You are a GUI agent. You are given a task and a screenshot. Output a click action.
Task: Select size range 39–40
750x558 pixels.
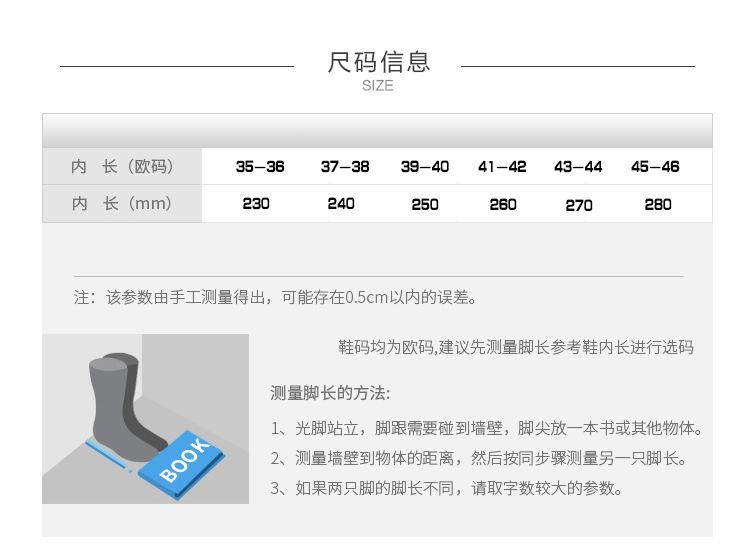[x=425, y=166]
